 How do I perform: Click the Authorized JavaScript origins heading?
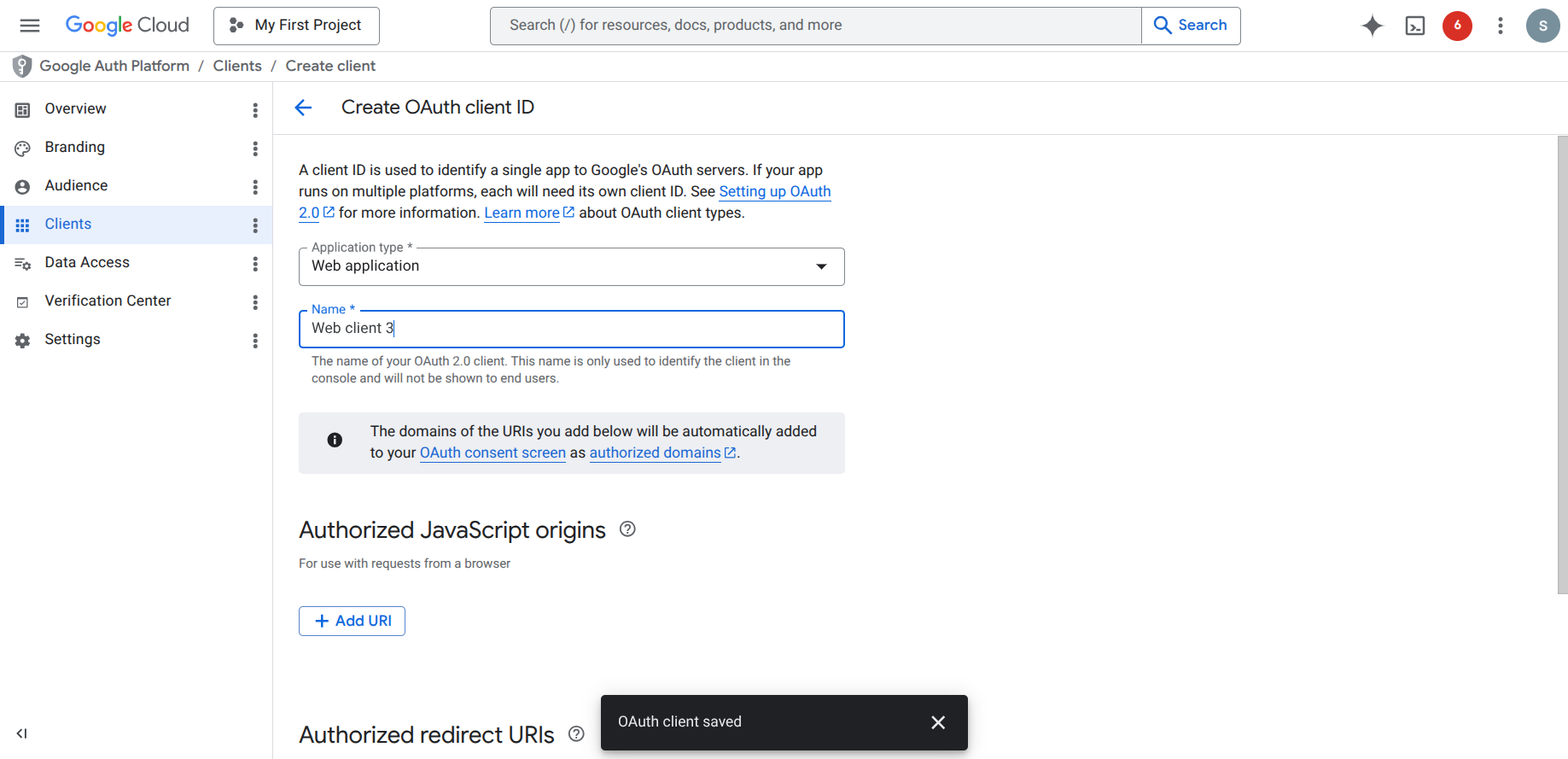[452, 530]
